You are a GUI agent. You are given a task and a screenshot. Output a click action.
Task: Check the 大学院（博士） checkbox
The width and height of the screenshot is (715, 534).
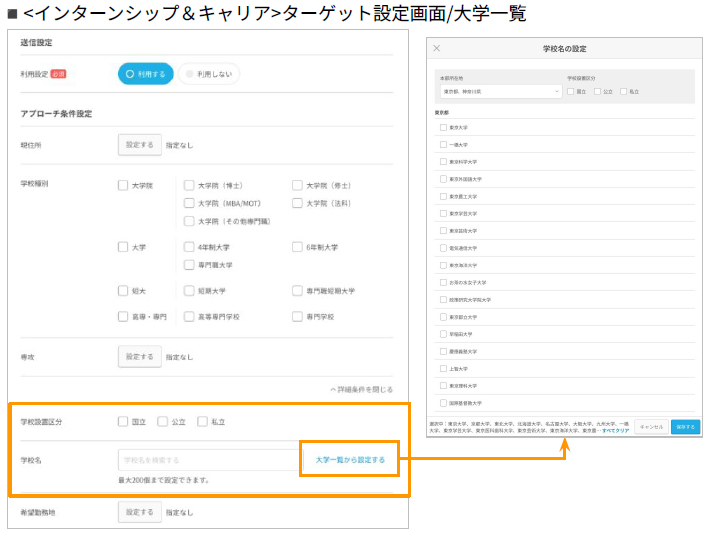189,185
